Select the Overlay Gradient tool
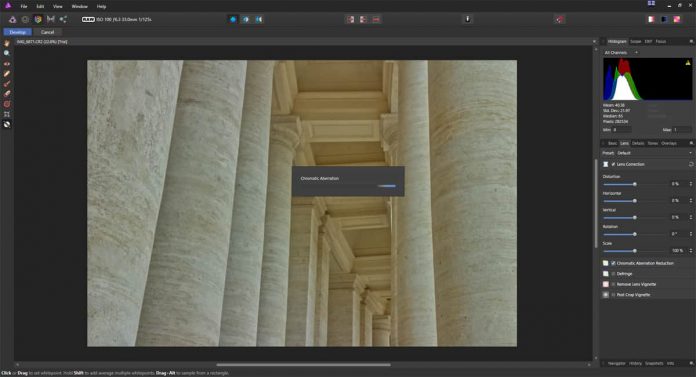The width and height of the screenshot is (696, 377). pos(7,104)
